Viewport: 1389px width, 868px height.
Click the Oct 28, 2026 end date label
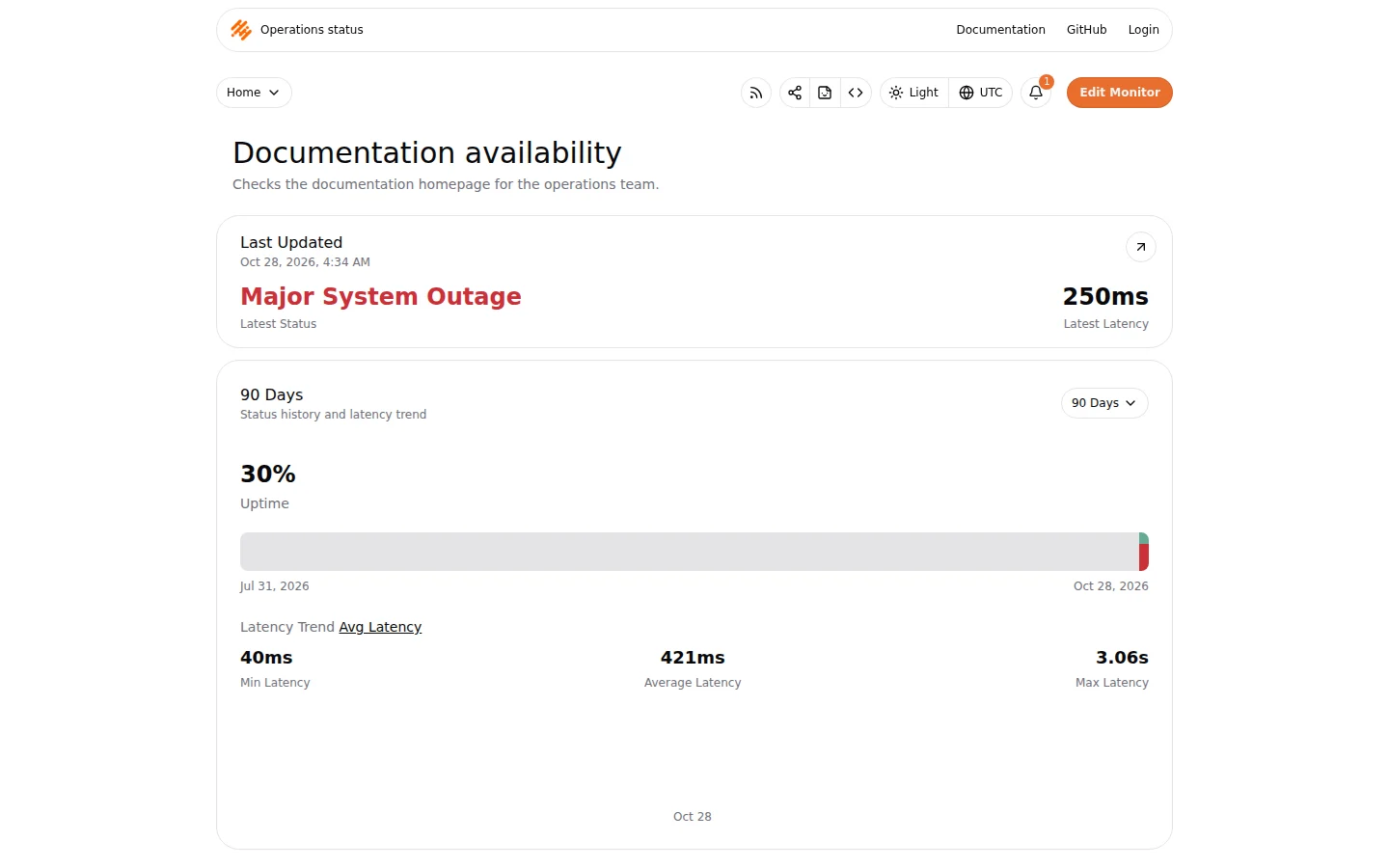1111,586
